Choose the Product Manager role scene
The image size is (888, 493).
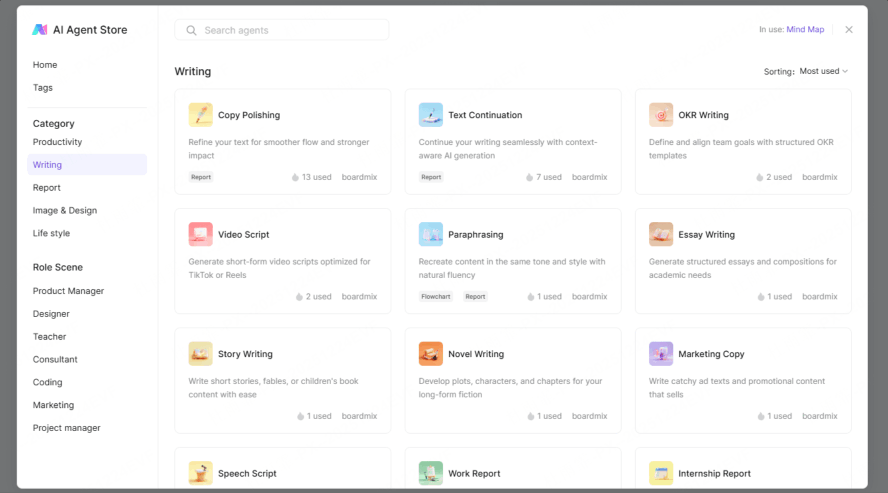point(68,291)
